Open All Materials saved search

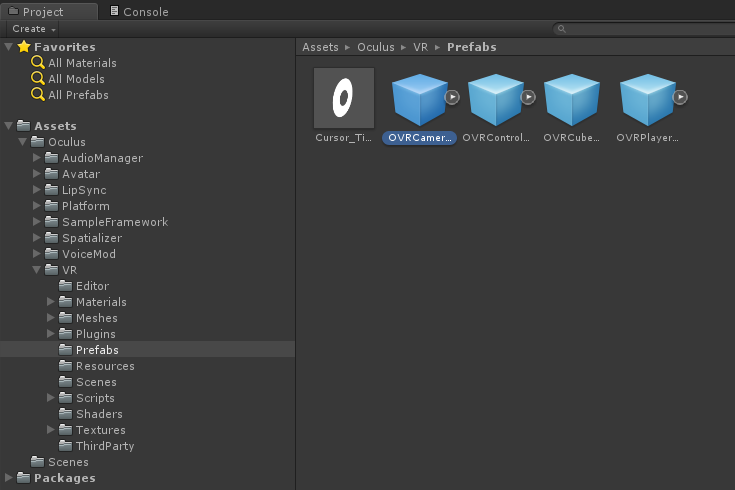[82, 63]
